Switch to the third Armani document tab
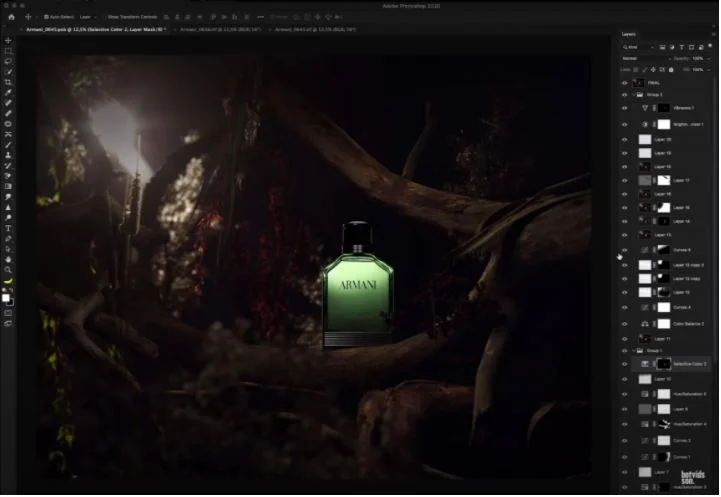This screenshot has width=721, height=497. 315,29
